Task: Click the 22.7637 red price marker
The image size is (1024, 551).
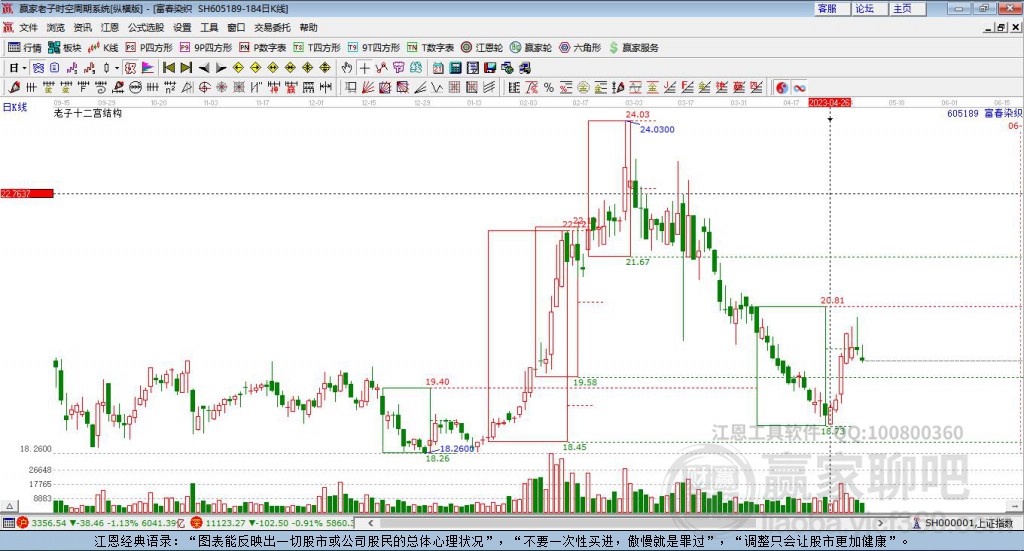Action: 27,193
